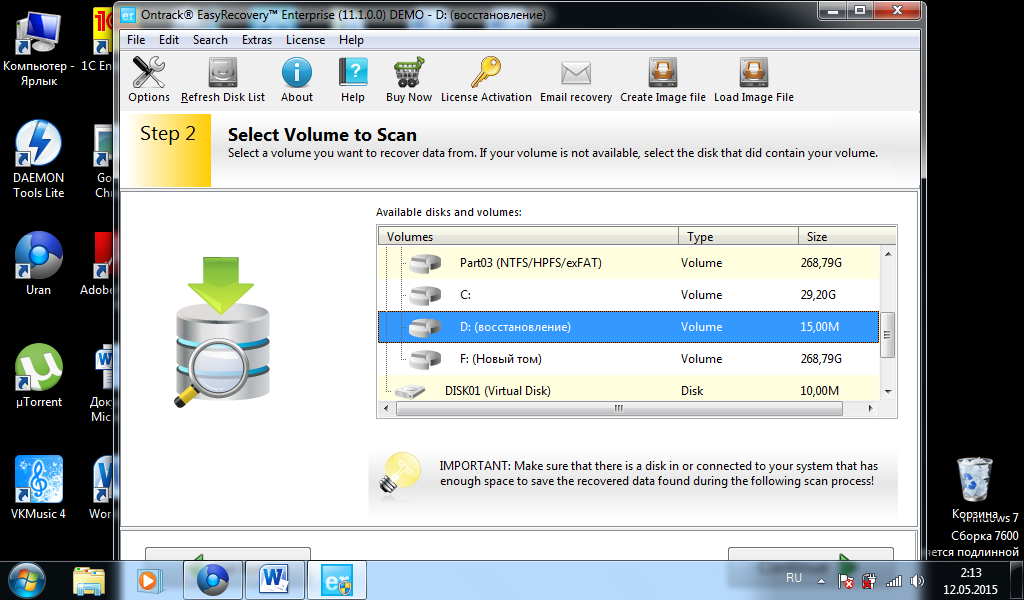Image resolution: width=1024 pixels, height=600 pixels.
Task: Open the Edit menu
Action: pyautogui.click(x=168, y=40)
